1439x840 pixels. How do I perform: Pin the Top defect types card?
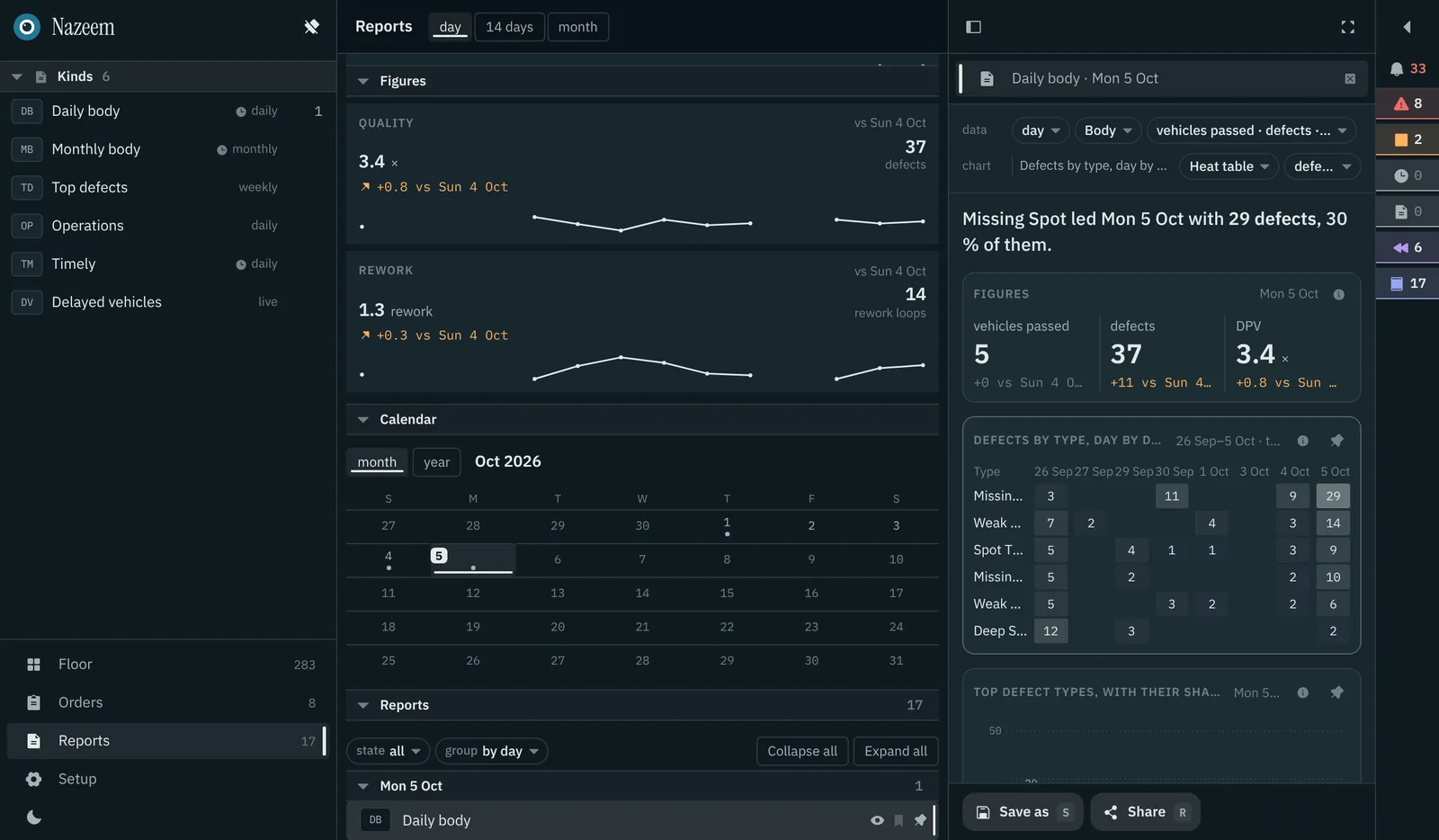[x=1337, y=693]
